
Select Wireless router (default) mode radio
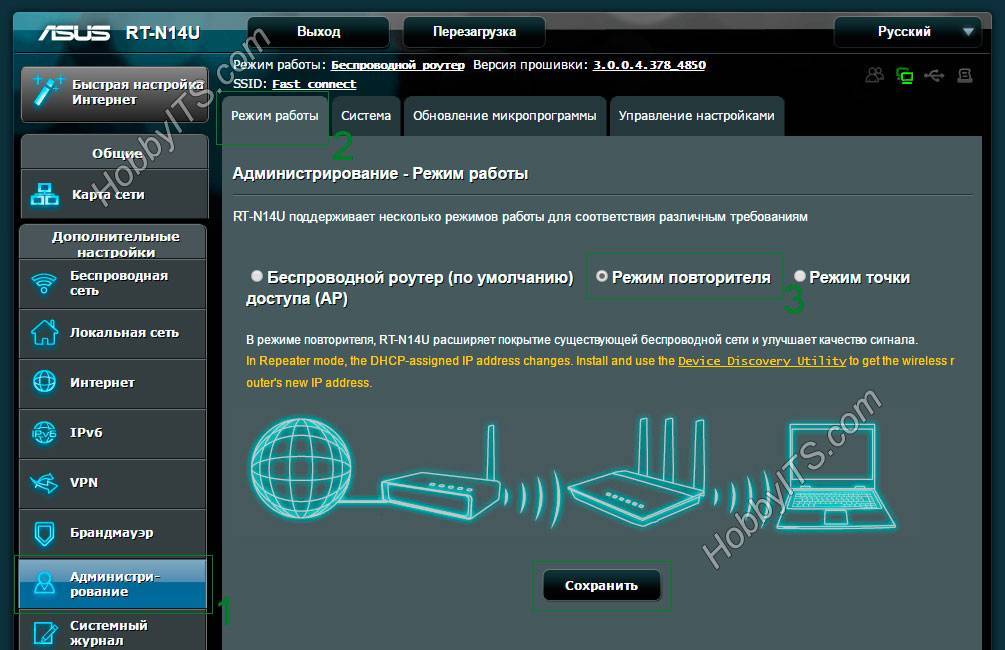(257, 276)
